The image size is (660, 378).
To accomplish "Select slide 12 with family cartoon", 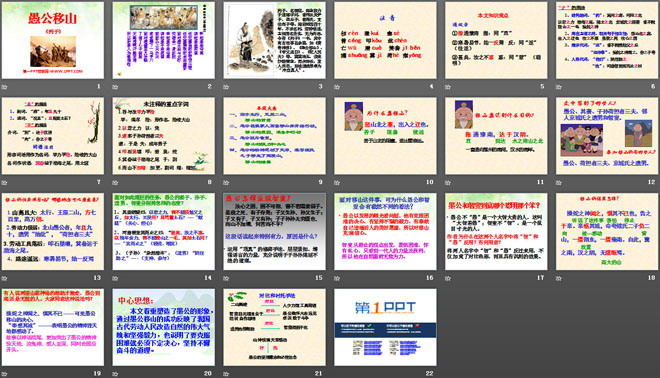I will pyautogui.click(x=607, y=136).
